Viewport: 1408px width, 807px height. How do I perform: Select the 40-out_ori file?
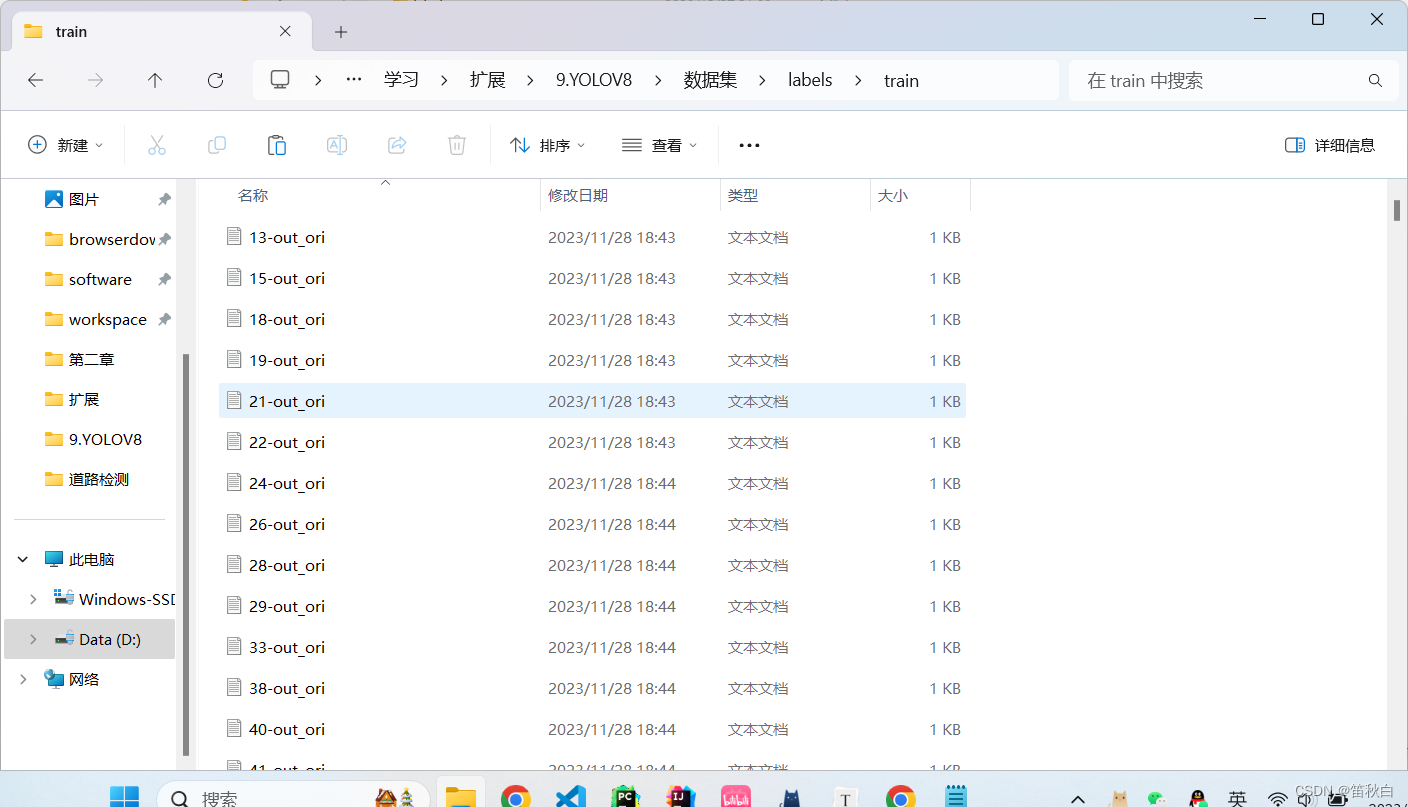point(592,729)
